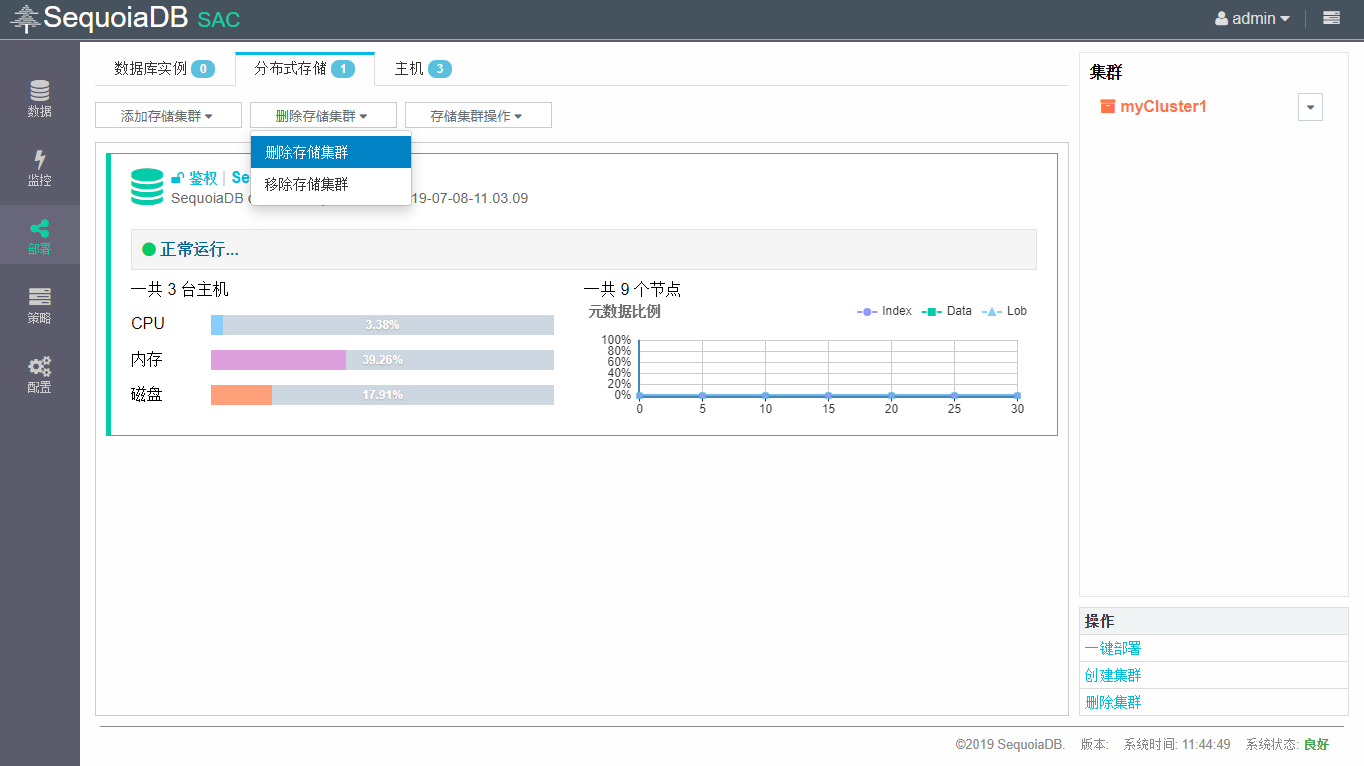The height and width of the screenshot is (766, 1364).
Task: Click the 鉴权 link
Action: [x=203, y=178]
